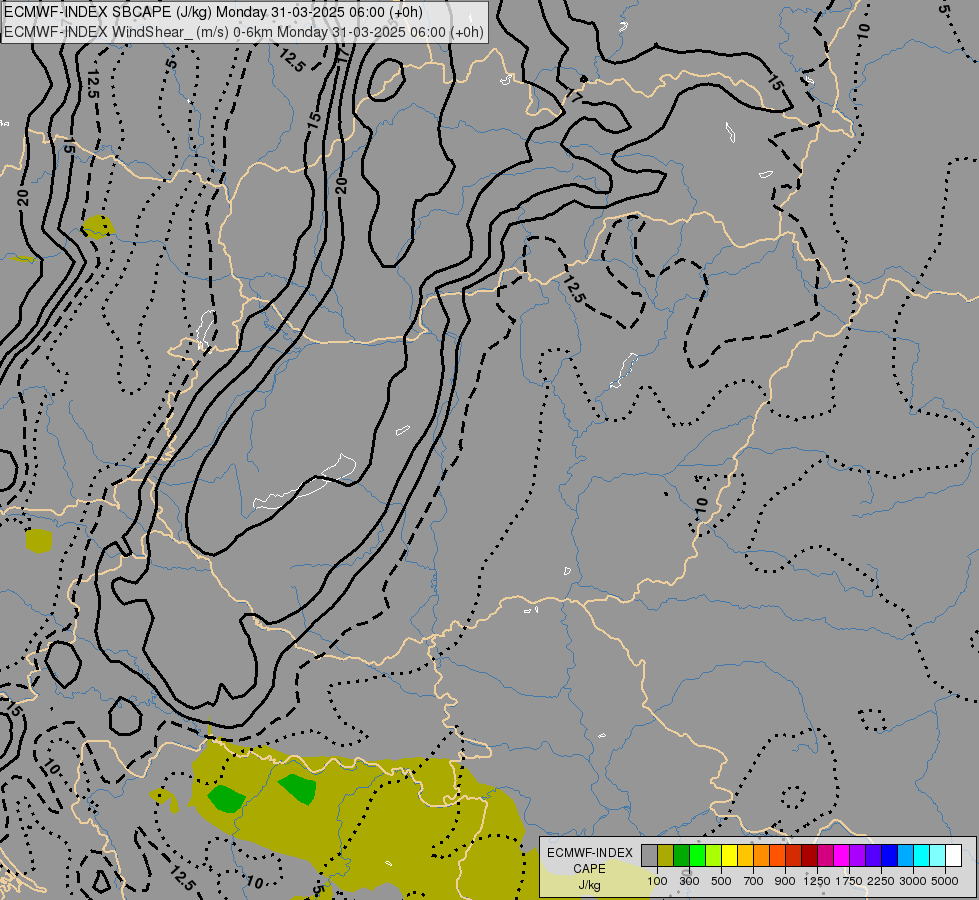Select the legend value 2250
979x900 pixels.
881,881
